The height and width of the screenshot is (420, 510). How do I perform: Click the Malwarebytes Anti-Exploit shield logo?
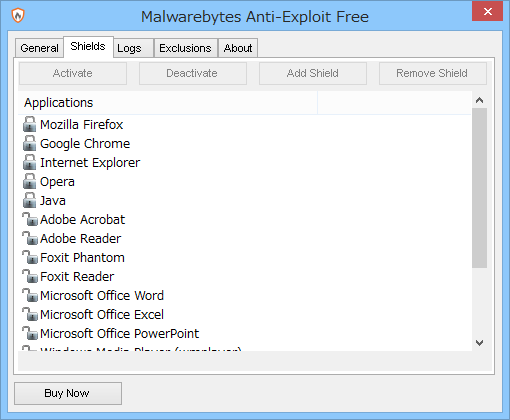[x=18, y=15]
